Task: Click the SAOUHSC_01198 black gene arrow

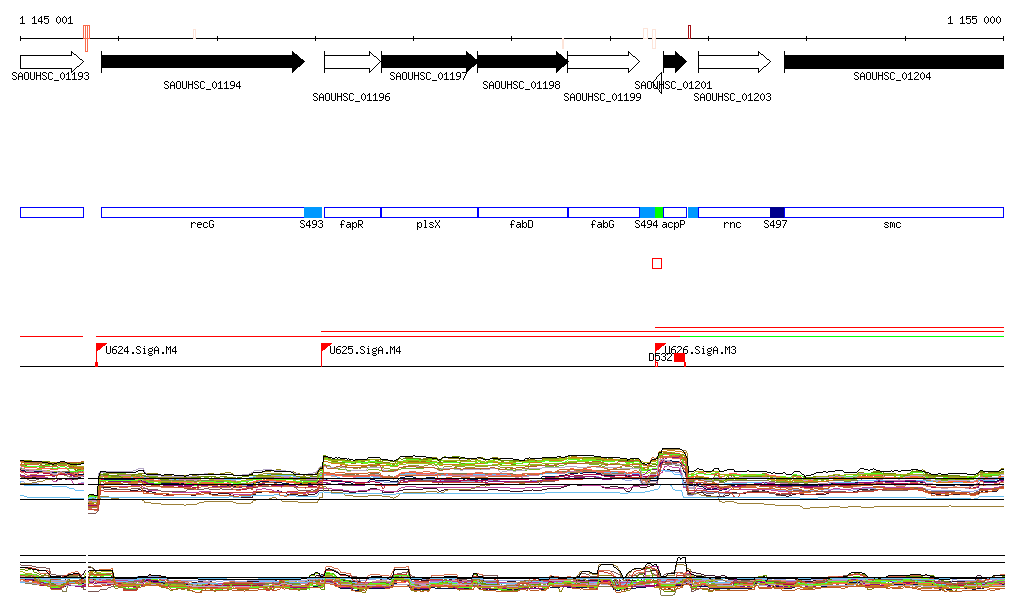Action: tap(521, 62)
